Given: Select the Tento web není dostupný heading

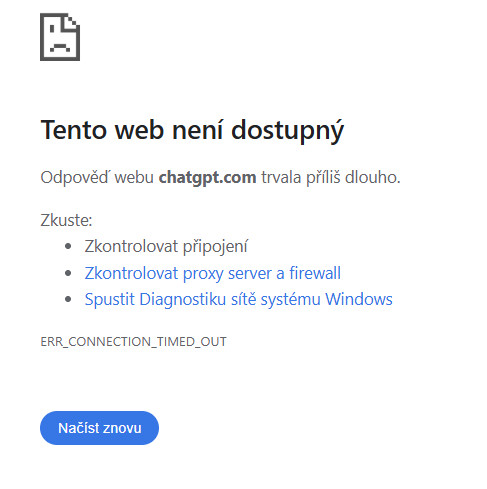Looking at the screenshot, I should 192,130.
